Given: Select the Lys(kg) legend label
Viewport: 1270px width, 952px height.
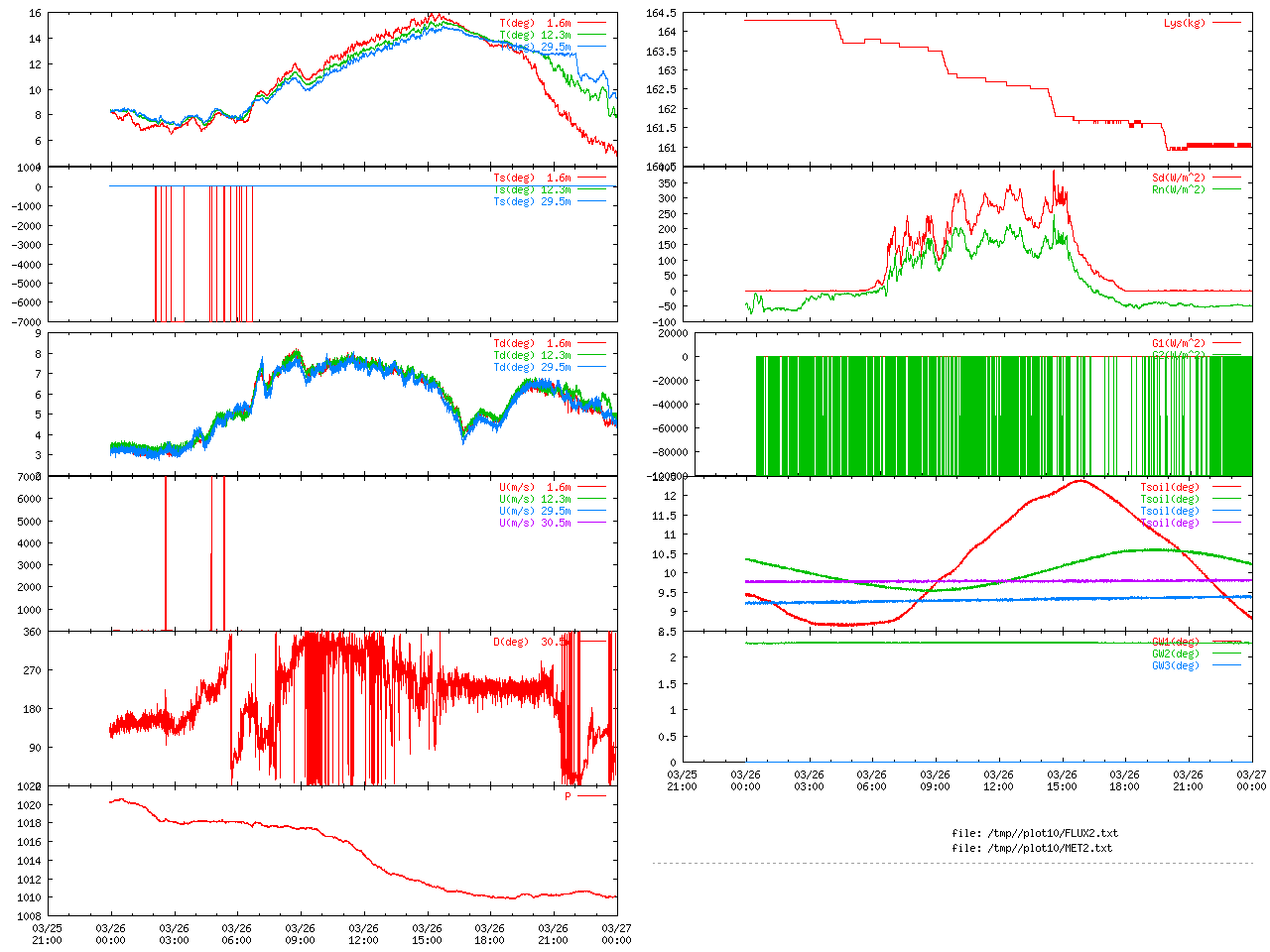Looking at the screenshot, I should pos(1184,23).
